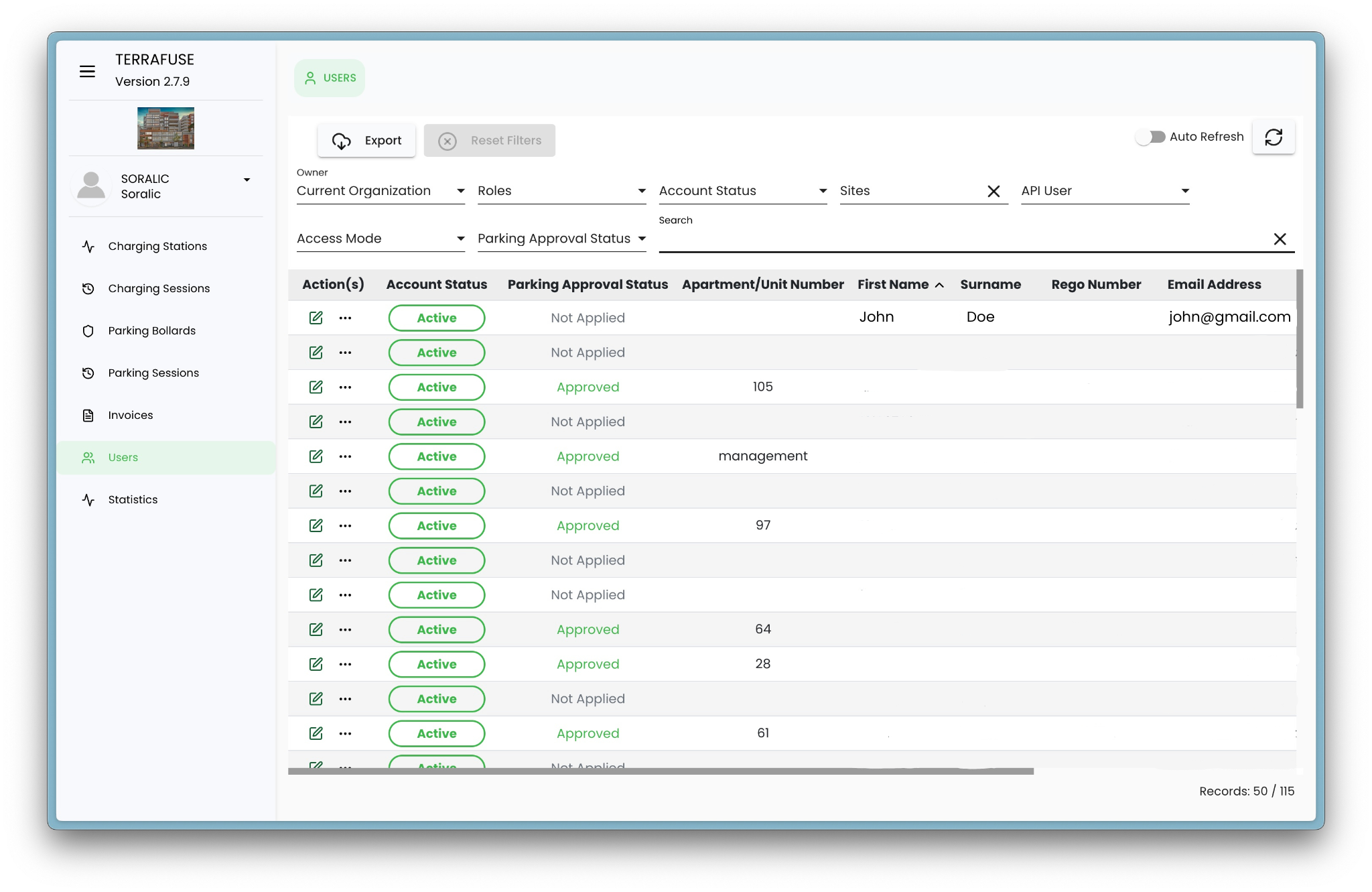Click edit icon in John Doe row
1372x892 pixels.
pos(316,318)
